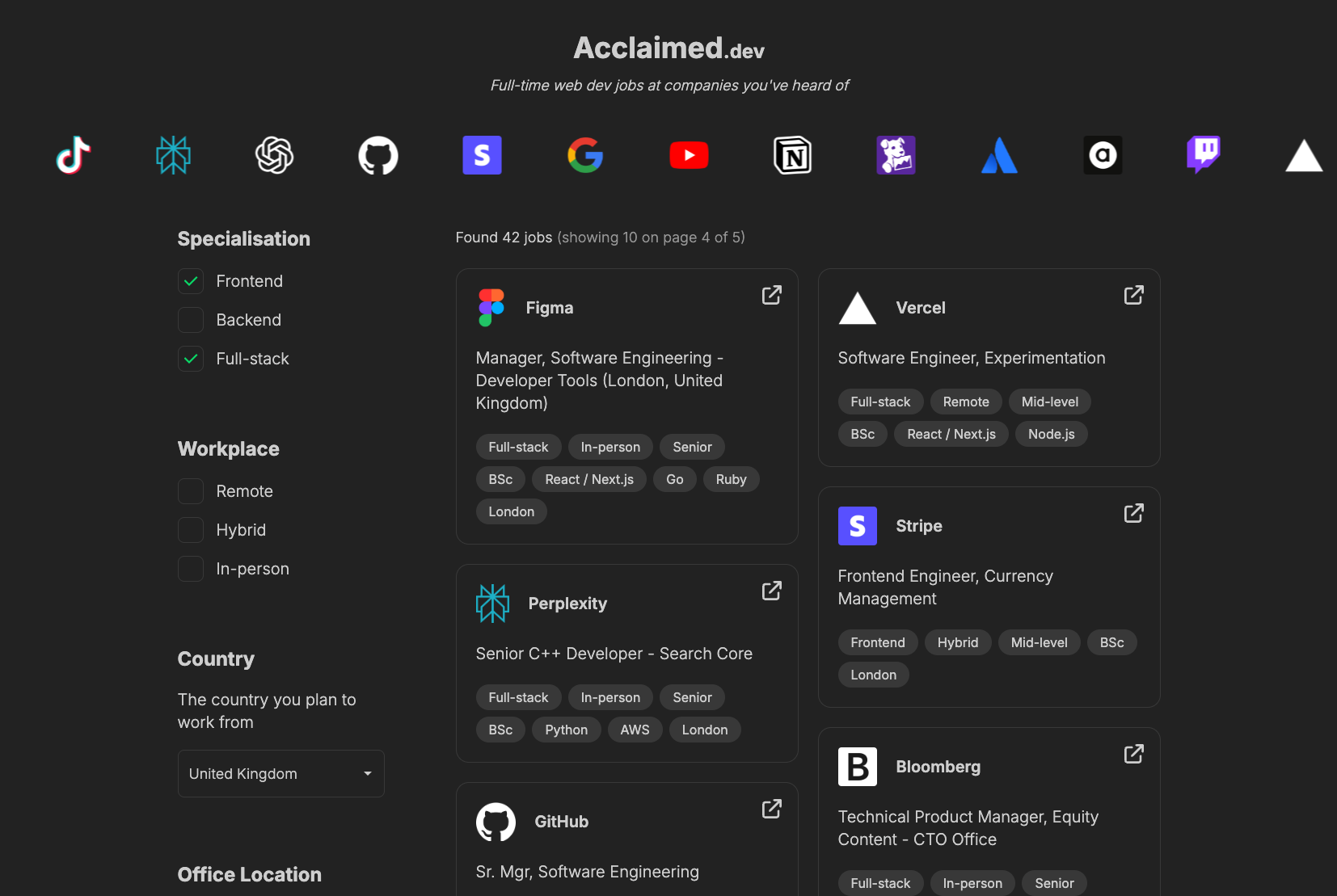Click the Figma logo on the job card
The width and height of the screenshot is (1337, 896).
[x=491, y=308]
